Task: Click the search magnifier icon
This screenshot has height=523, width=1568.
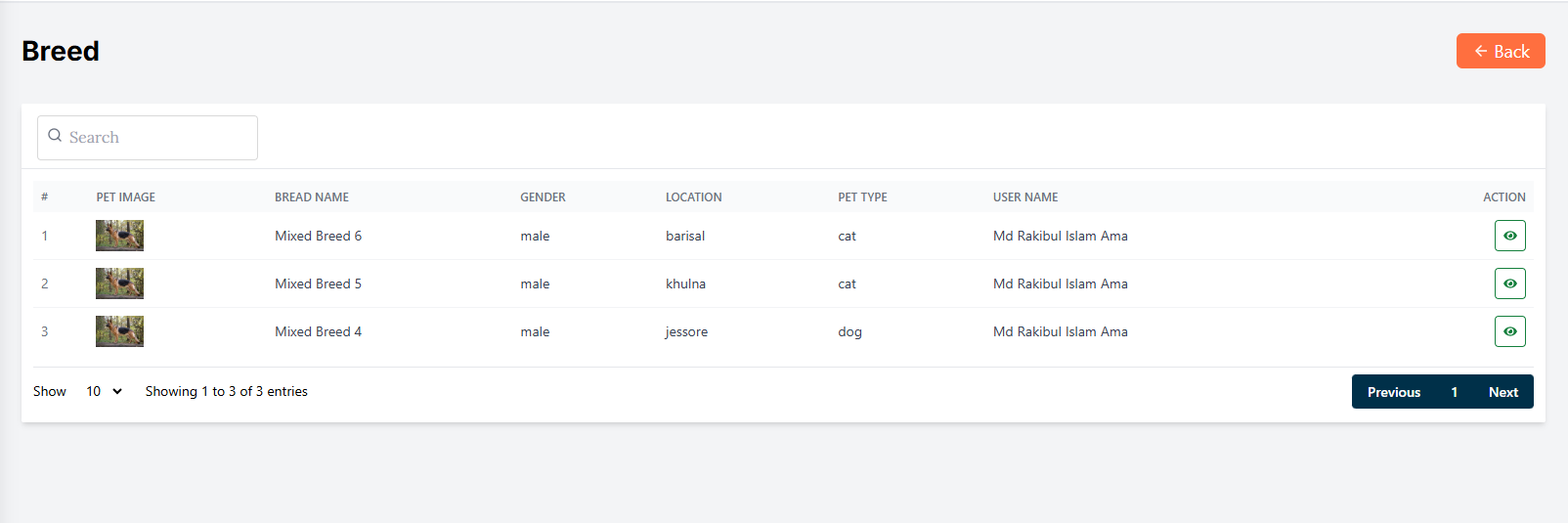Action: pos(55,136)
